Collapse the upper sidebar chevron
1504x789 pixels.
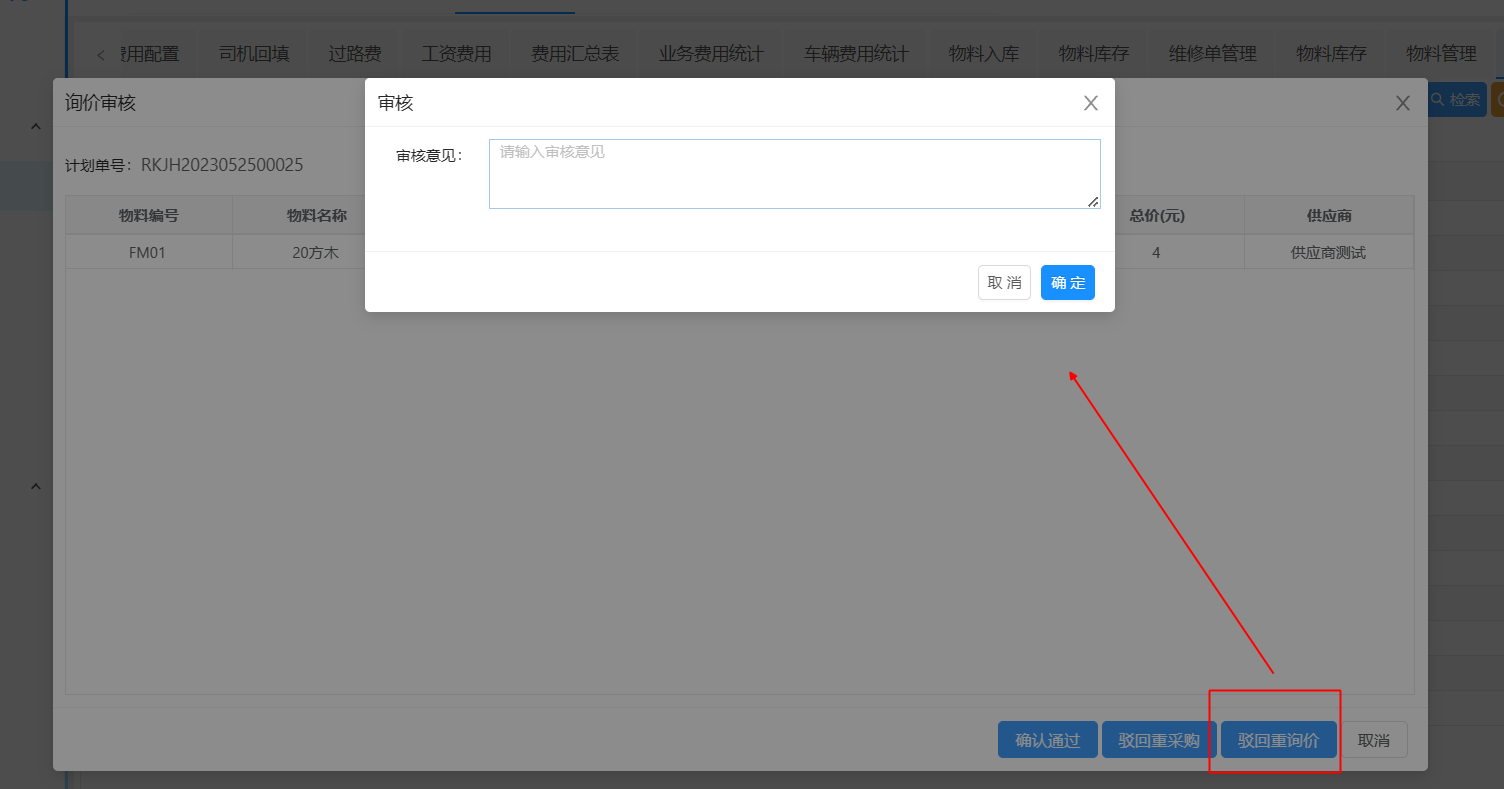[35, 127]
